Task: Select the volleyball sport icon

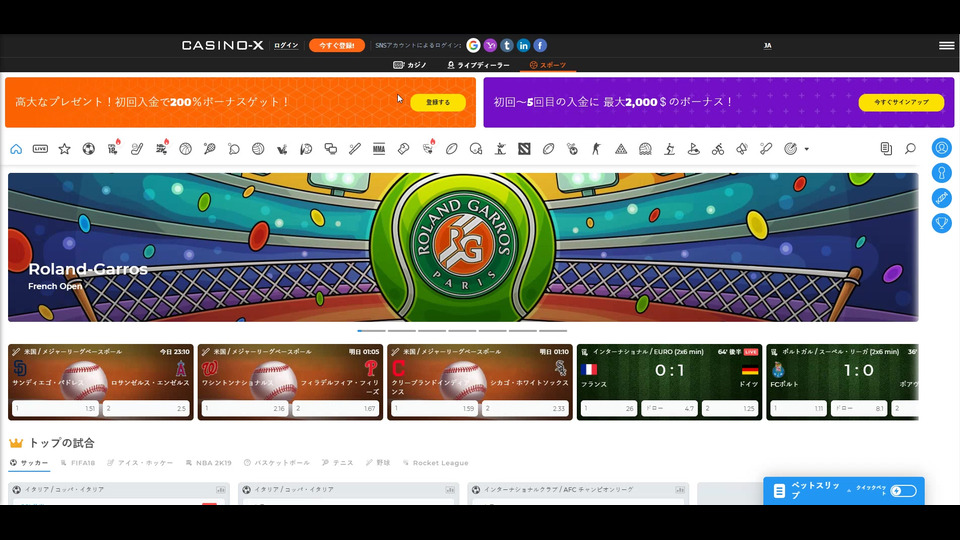Action: [x=258, y=149]
